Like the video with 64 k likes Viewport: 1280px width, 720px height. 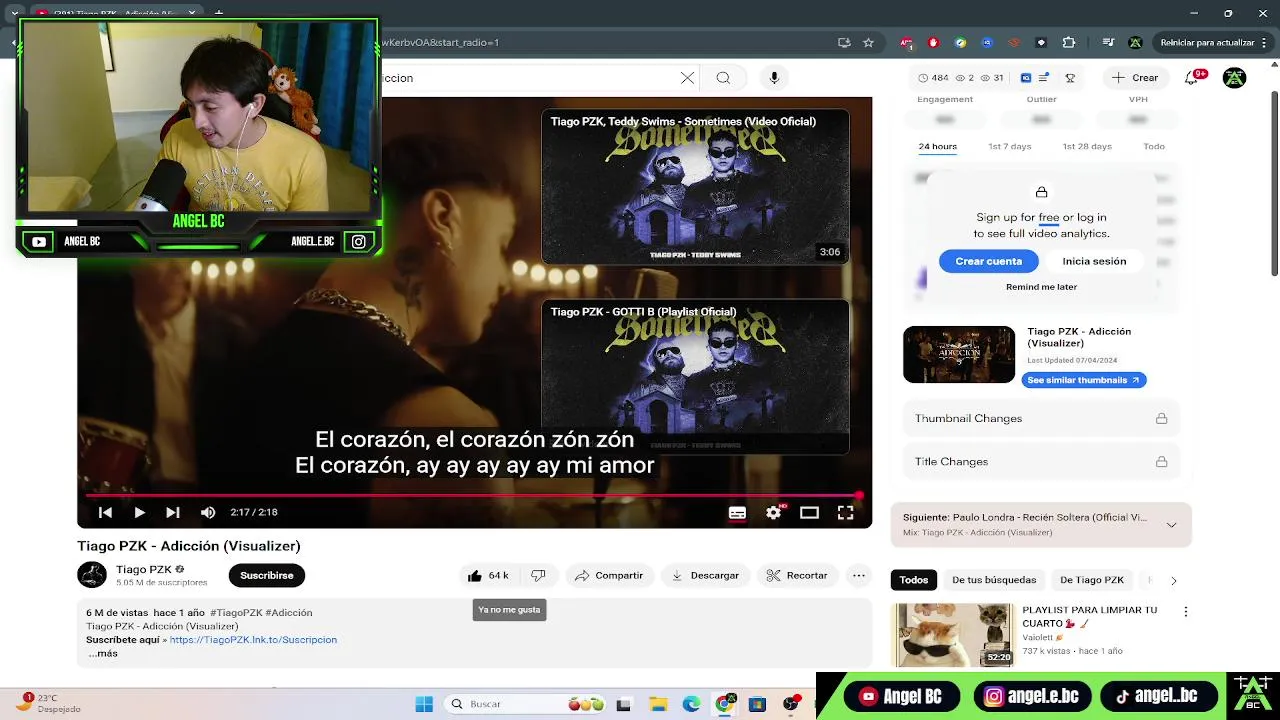pos(489,575)
